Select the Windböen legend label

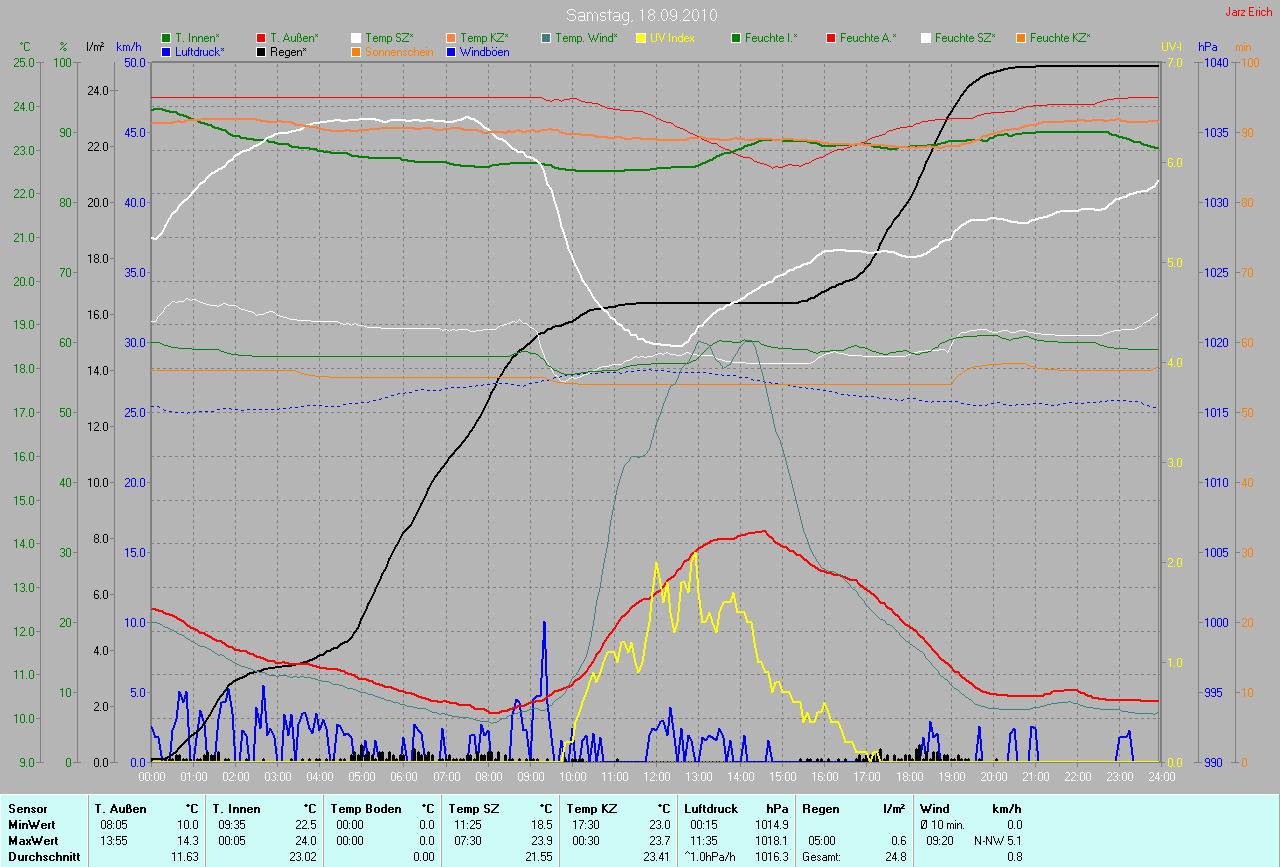pyautogui.click(x=484, y=51)
